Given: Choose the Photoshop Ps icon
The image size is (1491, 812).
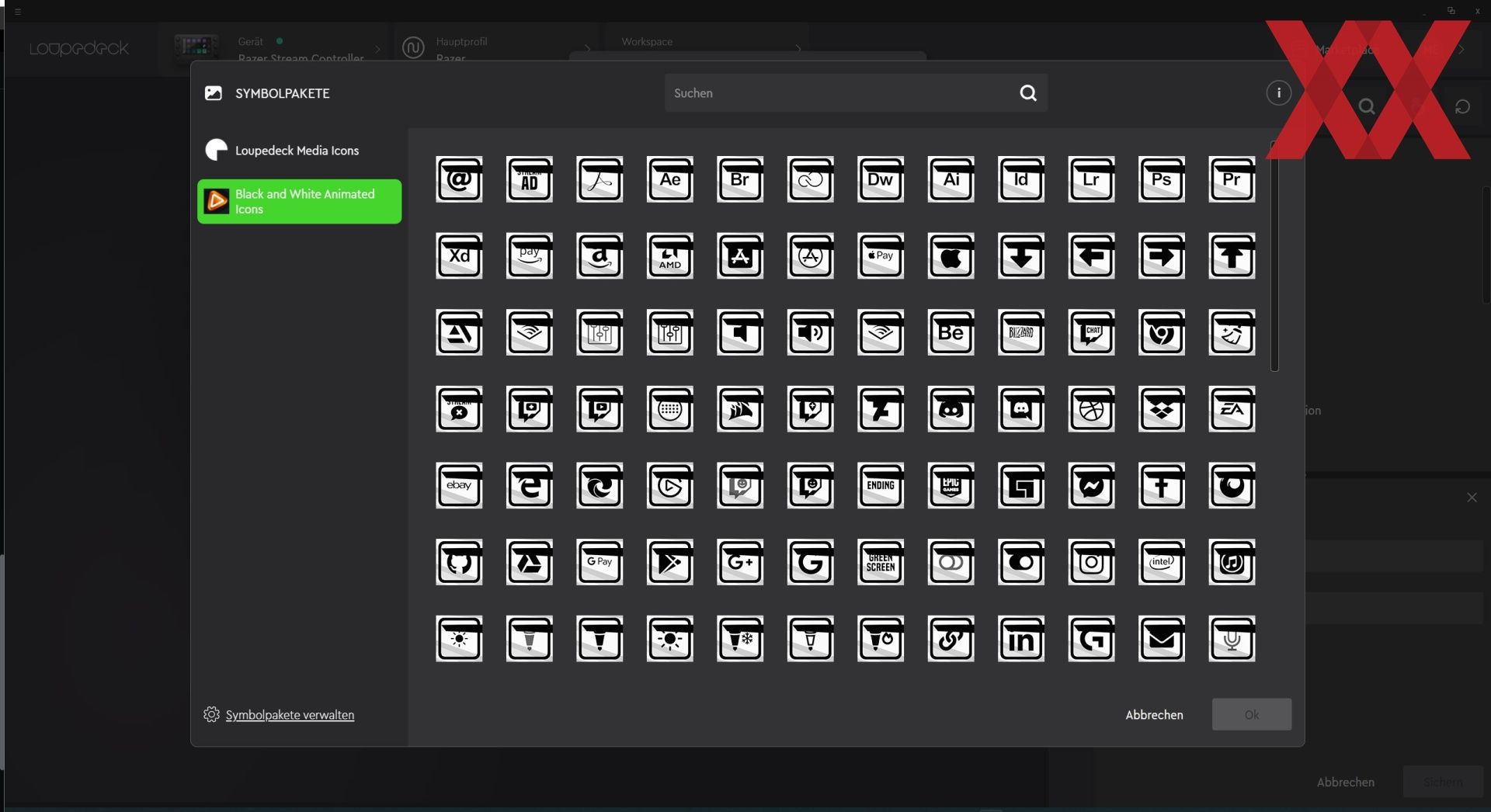Looking at the screenshot, I should pyautogui.click(x=1162, y=179).
